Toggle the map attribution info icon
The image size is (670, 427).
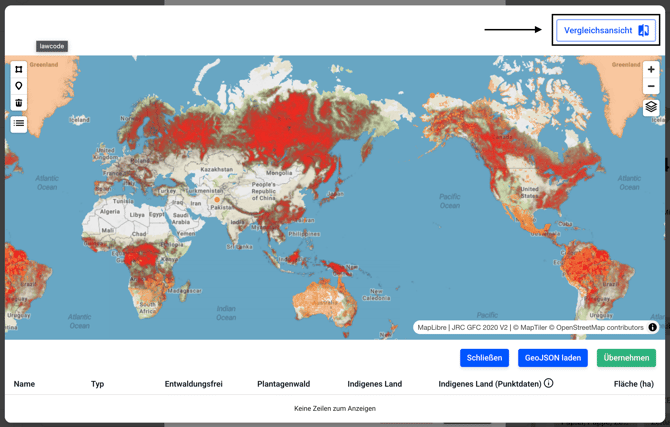pyautogui.click(x=653, y=327)
